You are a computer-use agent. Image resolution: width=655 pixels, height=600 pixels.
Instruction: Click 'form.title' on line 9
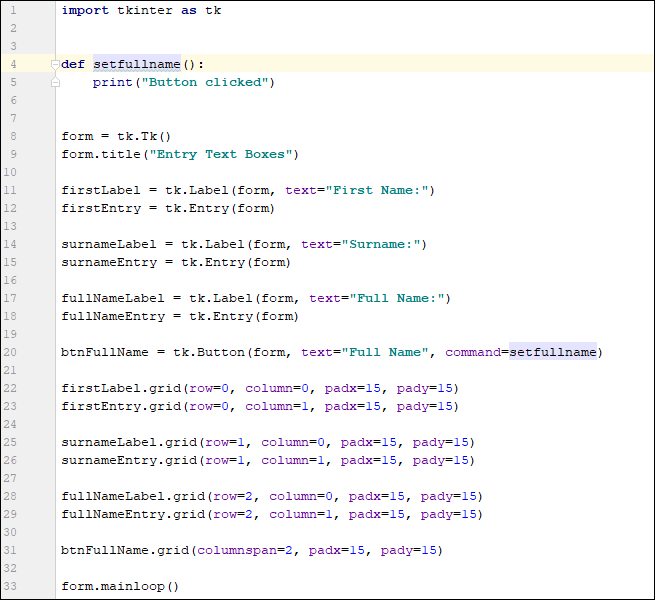coord(101,154)
